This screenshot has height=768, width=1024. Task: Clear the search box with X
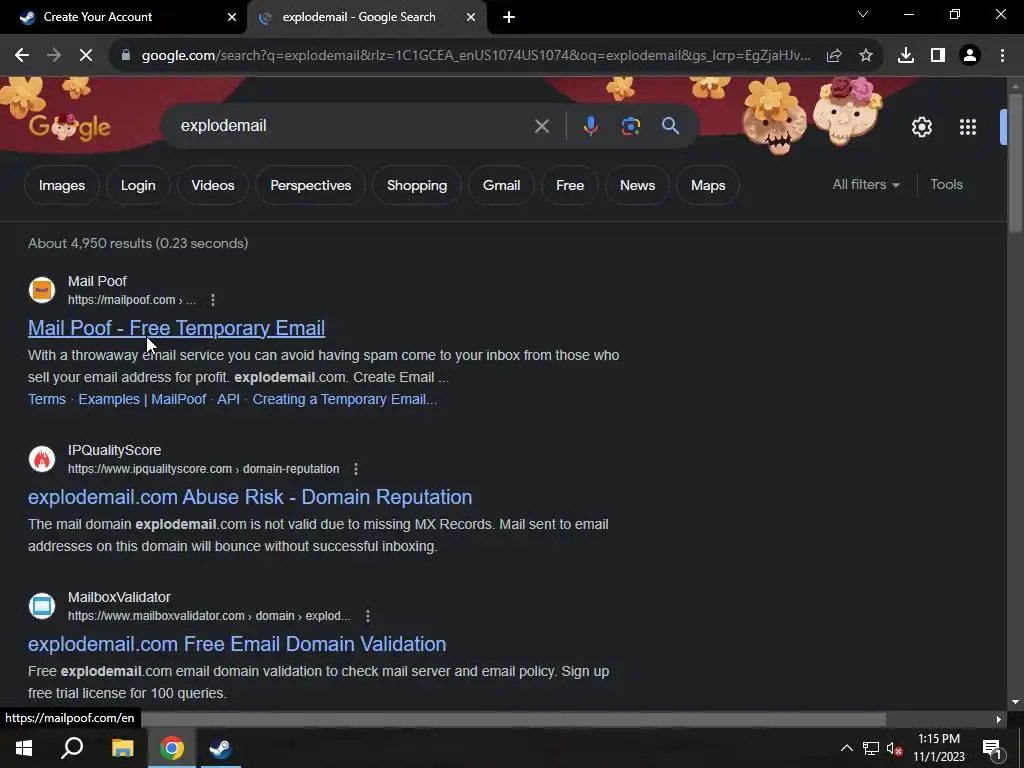pyautogui.click(x=541, y=126)
